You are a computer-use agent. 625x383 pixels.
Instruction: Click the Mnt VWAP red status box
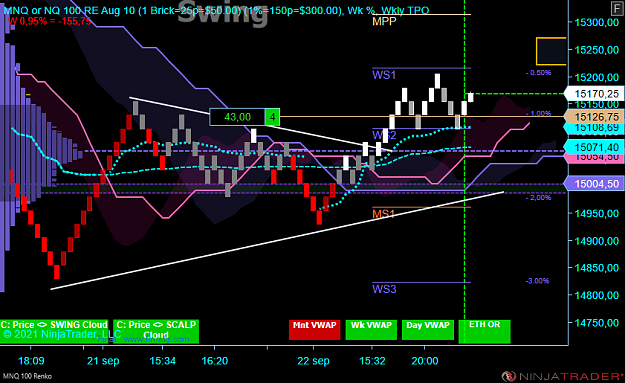314,330
